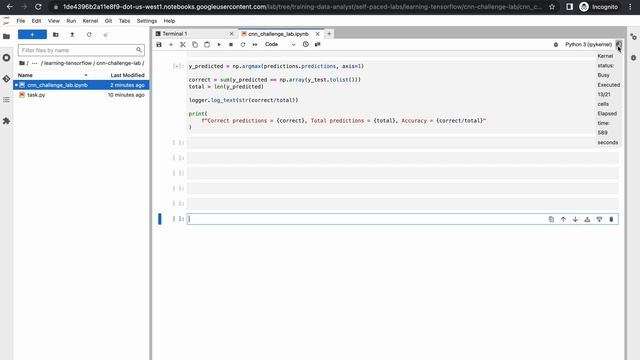This screenshot has height=360, width=640.
Task: Save the notebook with the disk icon
Action: coord(159,44)
